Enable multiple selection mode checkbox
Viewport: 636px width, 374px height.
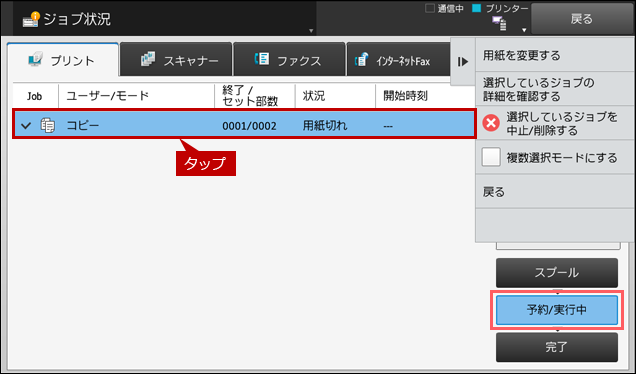[491, 157]
